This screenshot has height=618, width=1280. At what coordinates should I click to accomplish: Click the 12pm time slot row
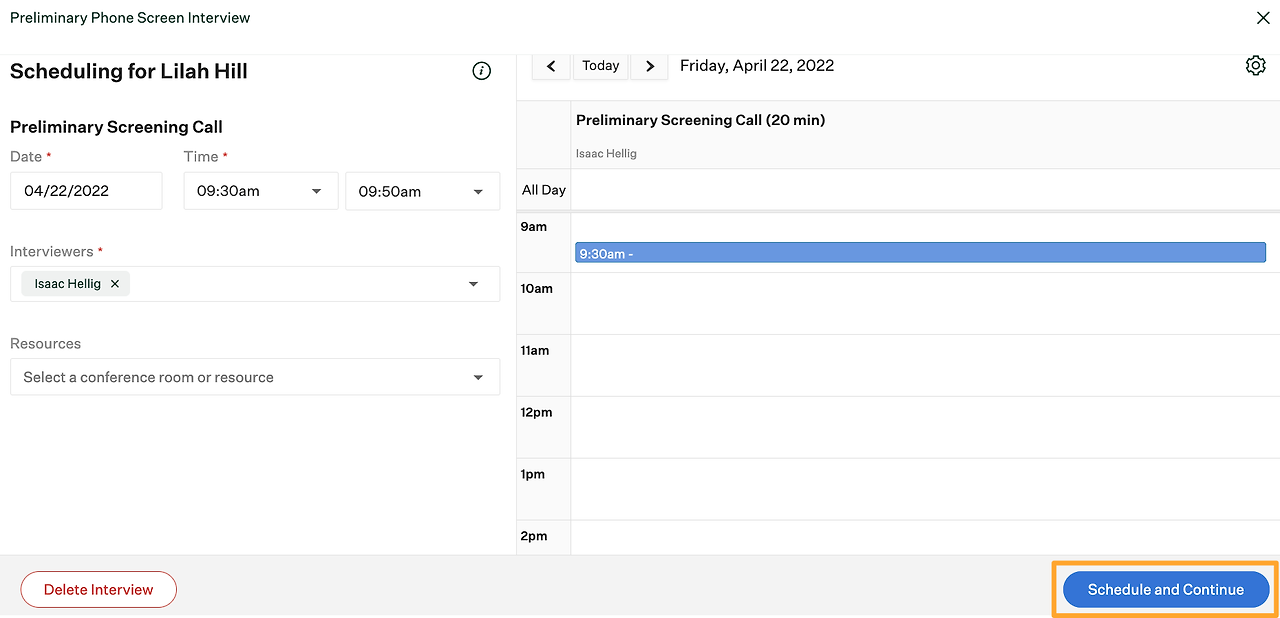(920, 428)
